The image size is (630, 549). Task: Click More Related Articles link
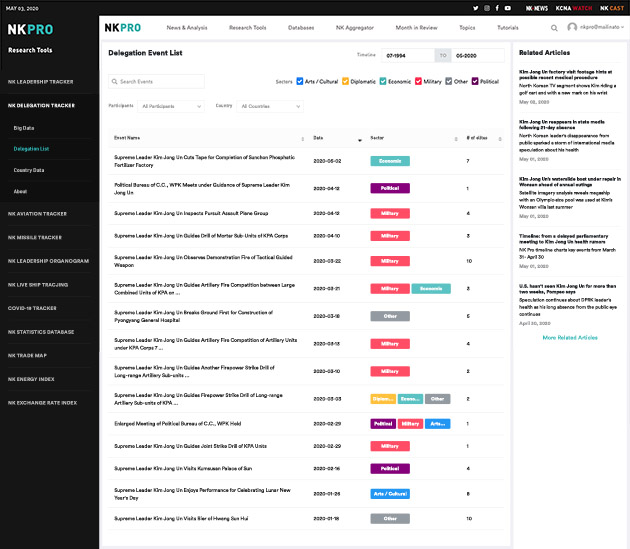click(570, 338)
